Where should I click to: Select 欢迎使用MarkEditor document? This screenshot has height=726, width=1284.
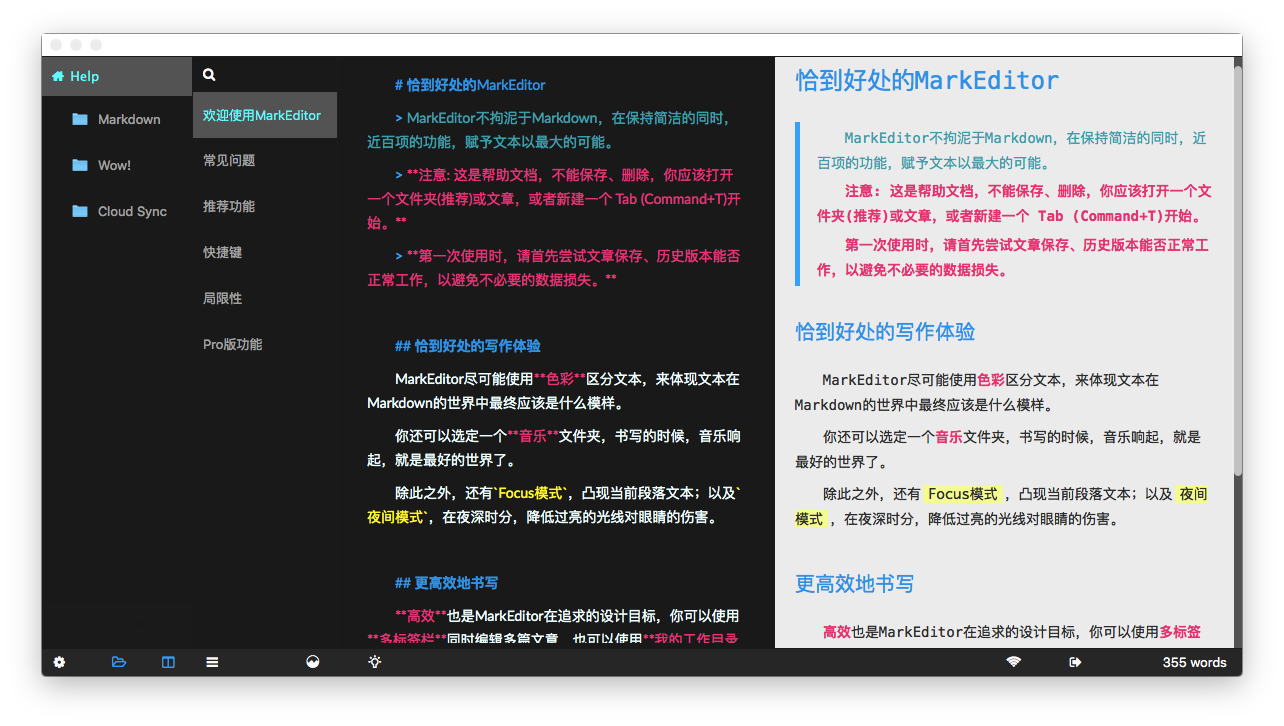point(265,115)
